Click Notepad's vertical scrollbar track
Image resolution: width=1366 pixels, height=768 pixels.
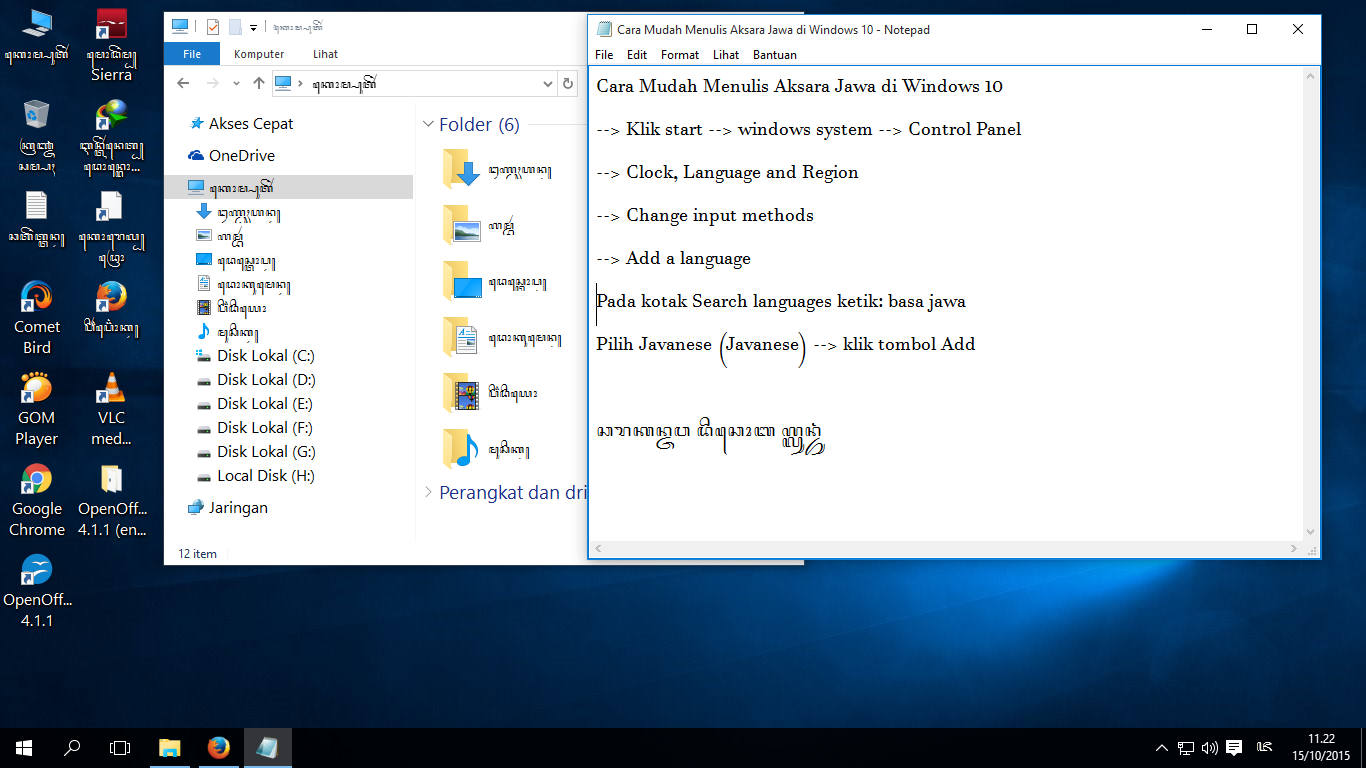coord(1311,303)
